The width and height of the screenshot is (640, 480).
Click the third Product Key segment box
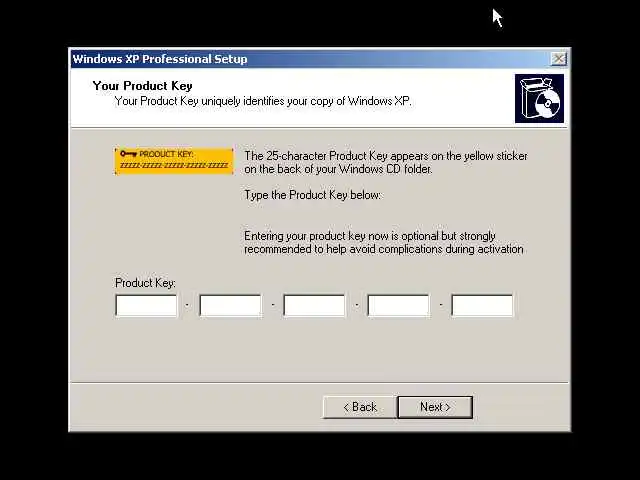pos(314,305)
